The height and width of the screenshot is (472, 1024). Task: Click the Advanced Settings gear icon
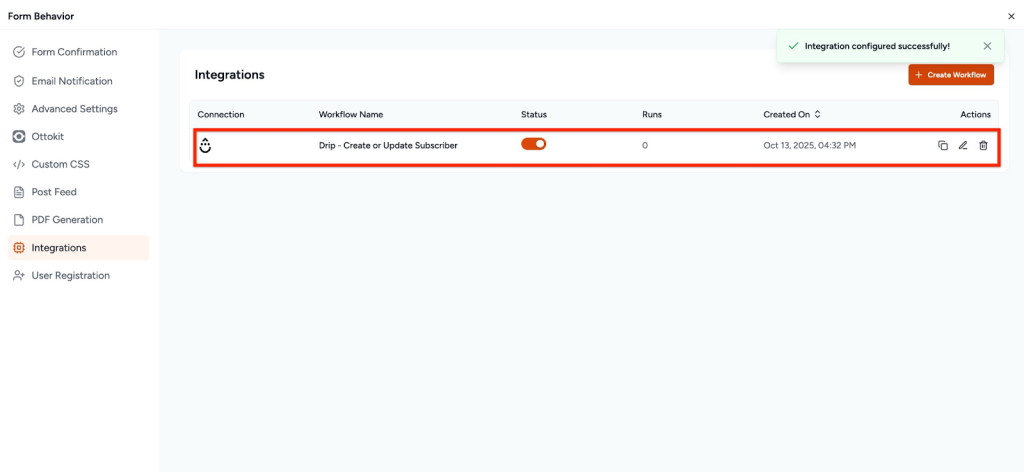19,109
